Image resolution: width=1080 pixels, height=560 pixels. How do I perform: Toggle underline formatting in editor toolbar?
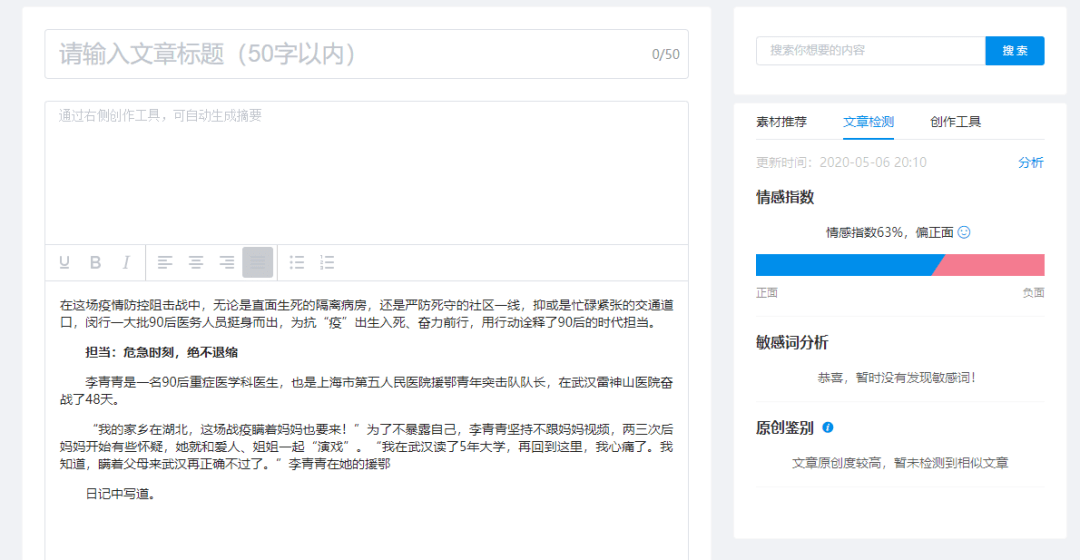(64, 262)
